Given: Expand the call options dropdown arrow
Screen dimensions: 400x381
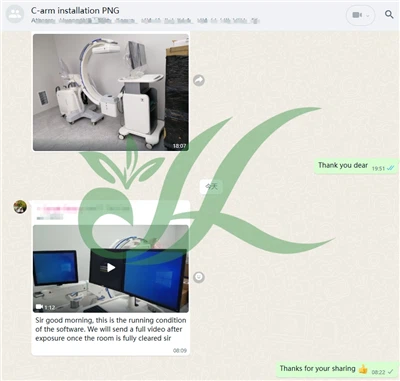Looking at the screenshot, I should coord(368,15).
